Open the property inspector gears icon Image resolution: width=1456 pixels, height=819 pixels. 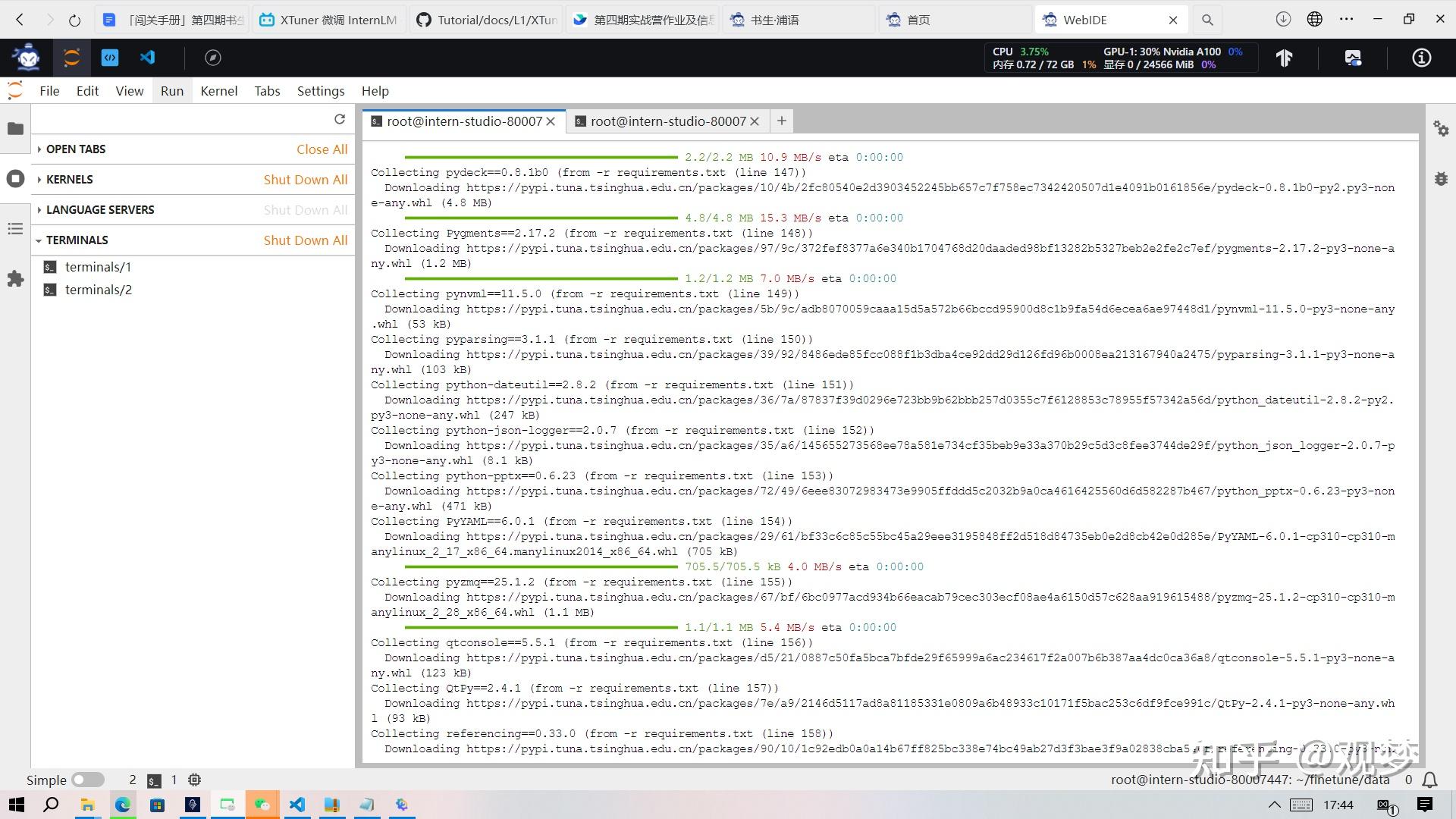tap(1441, 129)
